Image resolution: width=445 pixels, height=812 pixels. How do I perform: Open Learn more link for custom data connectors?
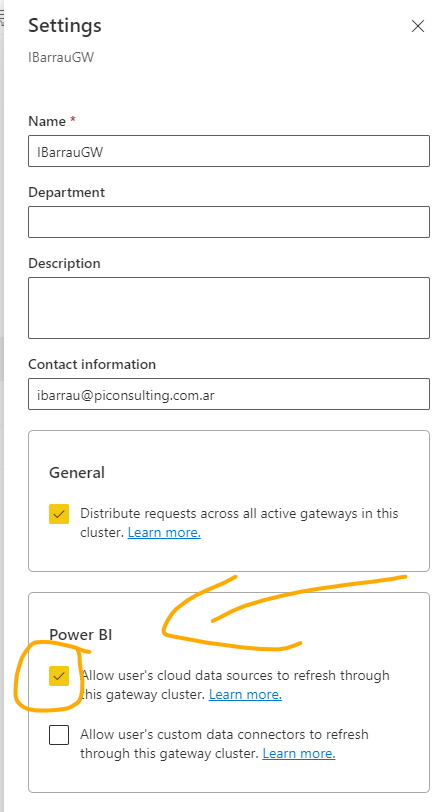pos(299,753)
